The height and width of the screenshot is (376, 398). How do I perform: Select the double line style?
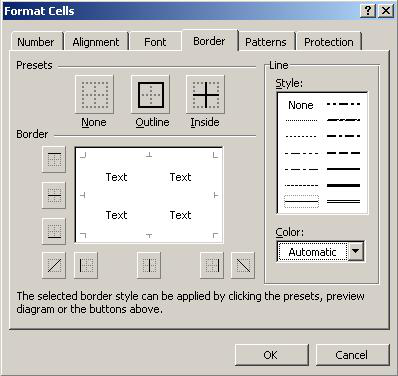(x=343, y=201)
